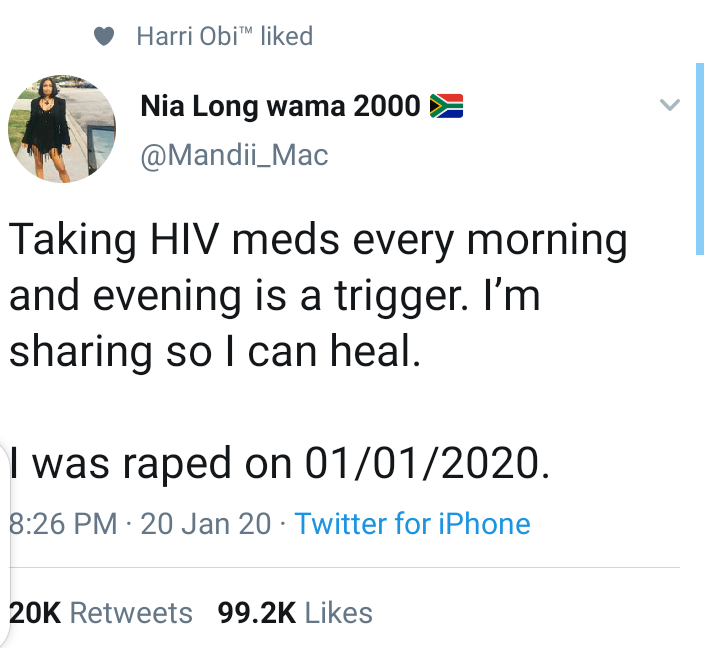Click the 20K count number
Viewport: 704px width, 648px height.
coord(35,613)
